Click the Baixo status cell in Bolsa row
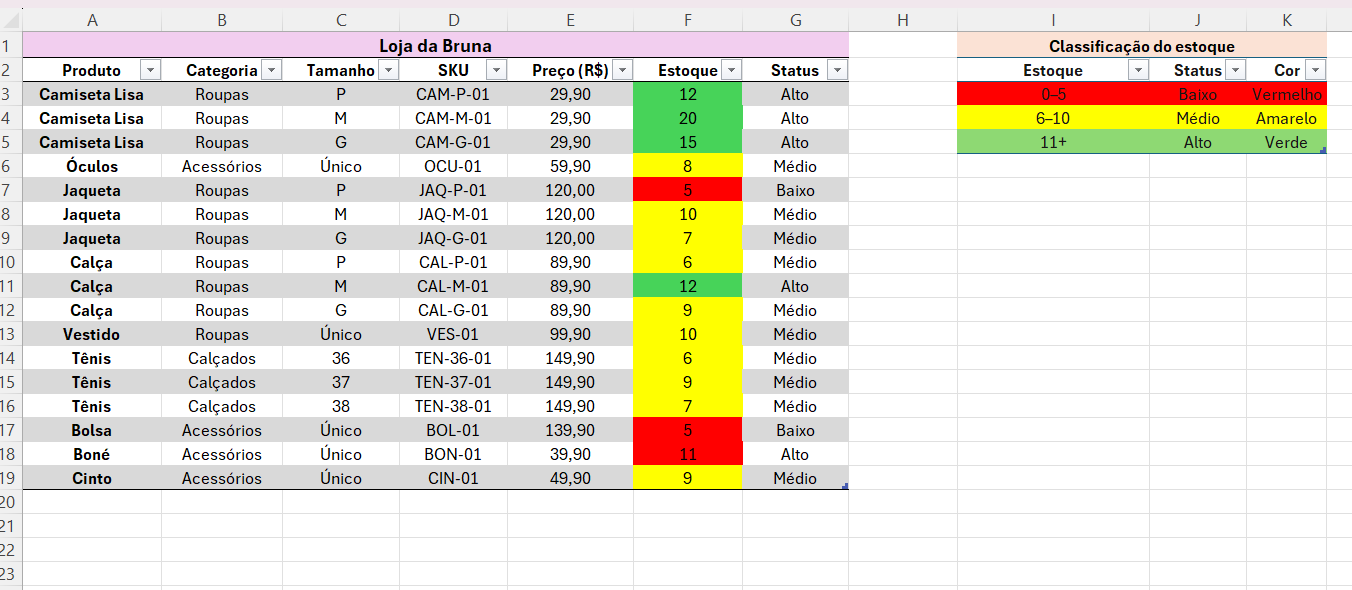Viewport: 1352px width, 590px height. pyautogui.click(x=795, y=430)
